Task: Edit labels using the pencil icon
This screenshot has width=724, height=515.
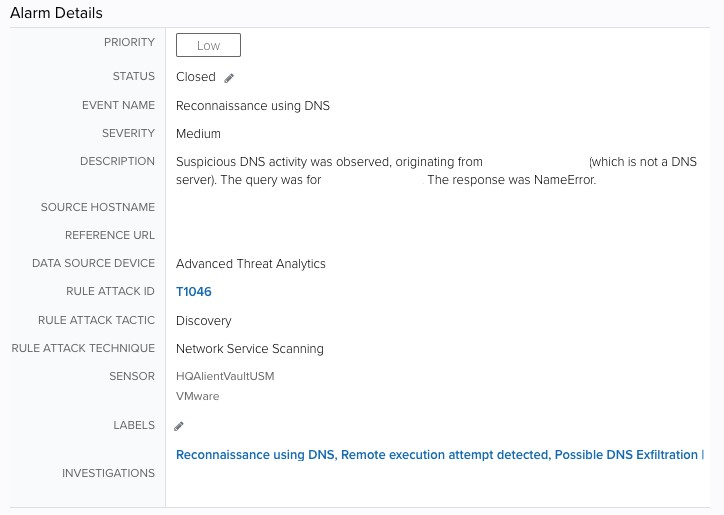Action: click(x=179, y=426)
